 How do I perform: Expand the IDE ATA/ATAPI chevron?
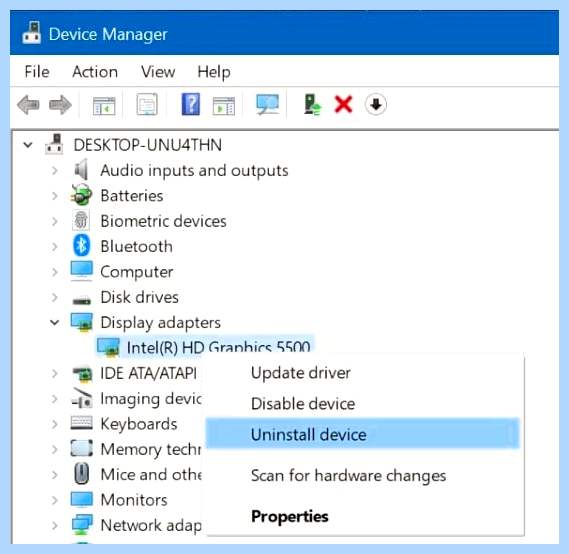coord(55,373)
